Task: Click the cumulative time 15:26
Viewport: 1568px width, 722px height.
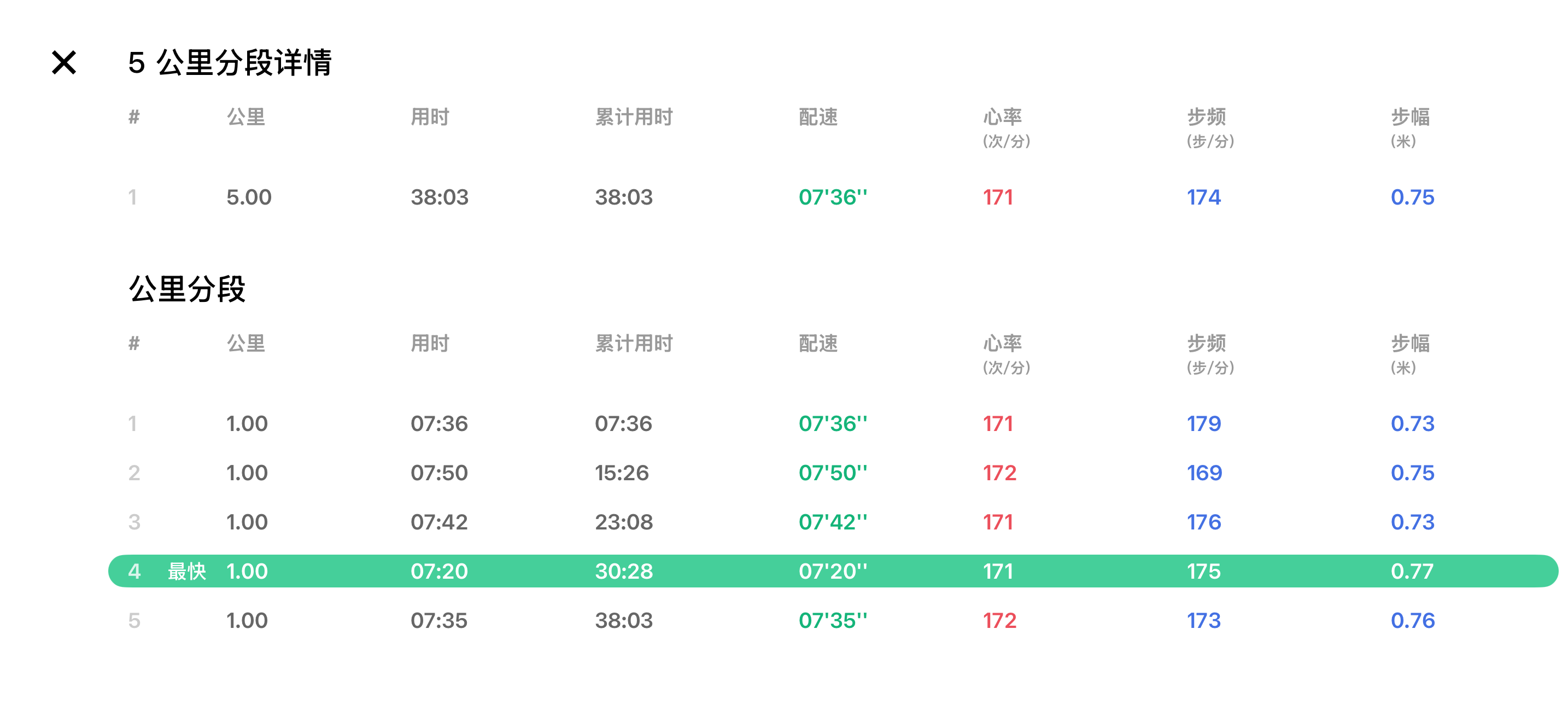Action: (622, 473)
